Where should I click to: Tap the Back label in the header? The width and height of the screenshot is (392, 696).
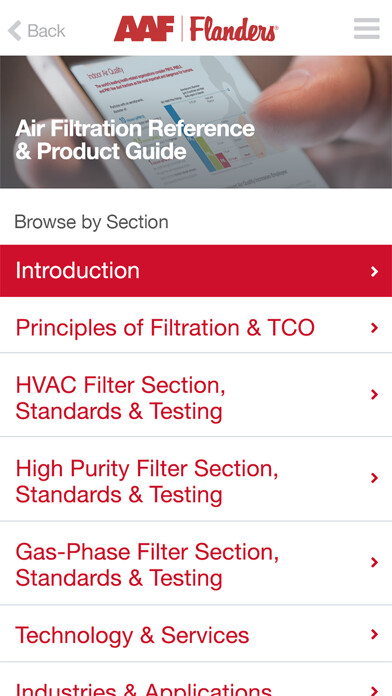pyautogui.click(x=46, y=31)
